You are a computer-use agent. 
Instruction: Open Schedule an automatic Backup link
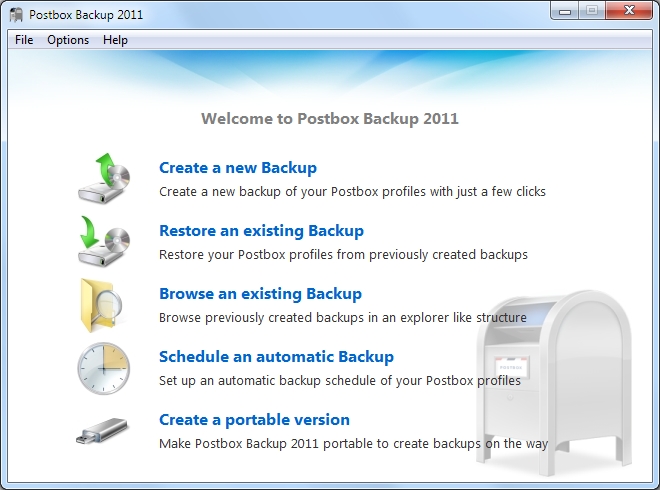277,357
